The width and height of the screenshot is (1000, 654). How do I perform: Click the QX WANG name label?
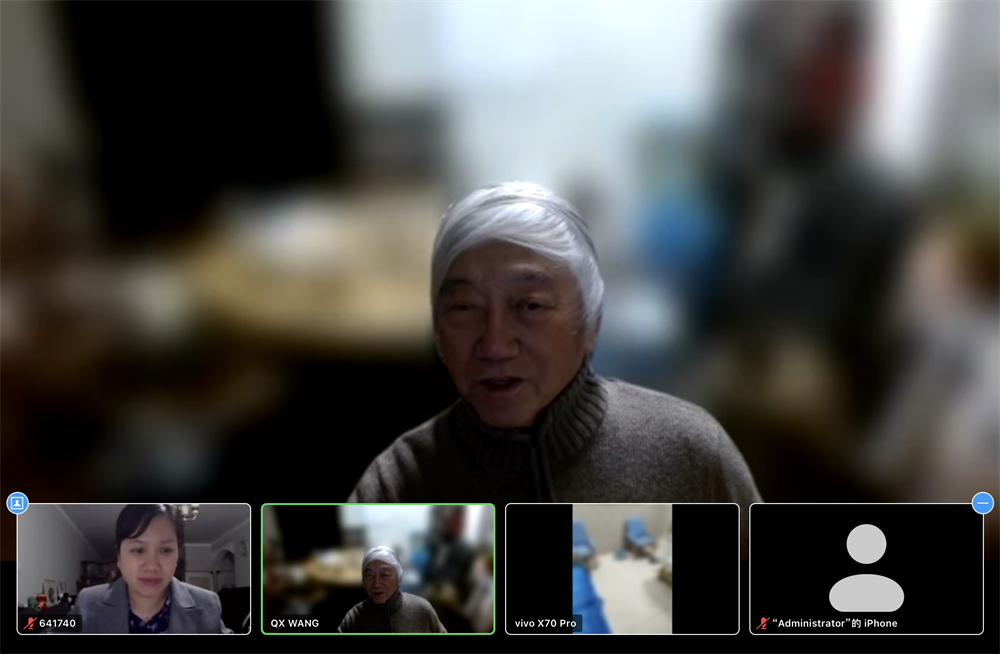click(x=295, y=623)
